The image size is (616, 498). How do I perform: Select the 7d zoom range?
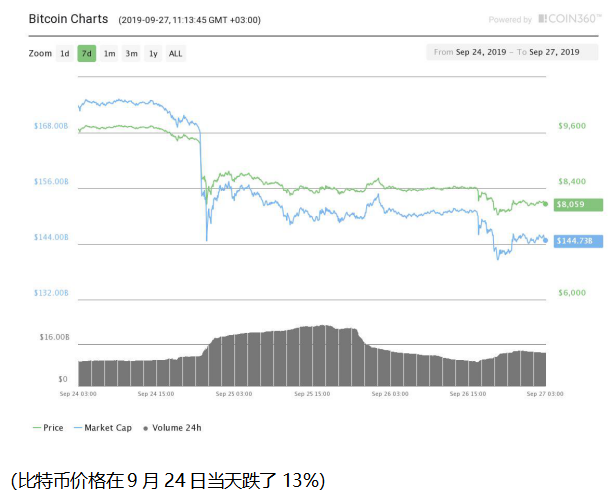coord(87,53)
